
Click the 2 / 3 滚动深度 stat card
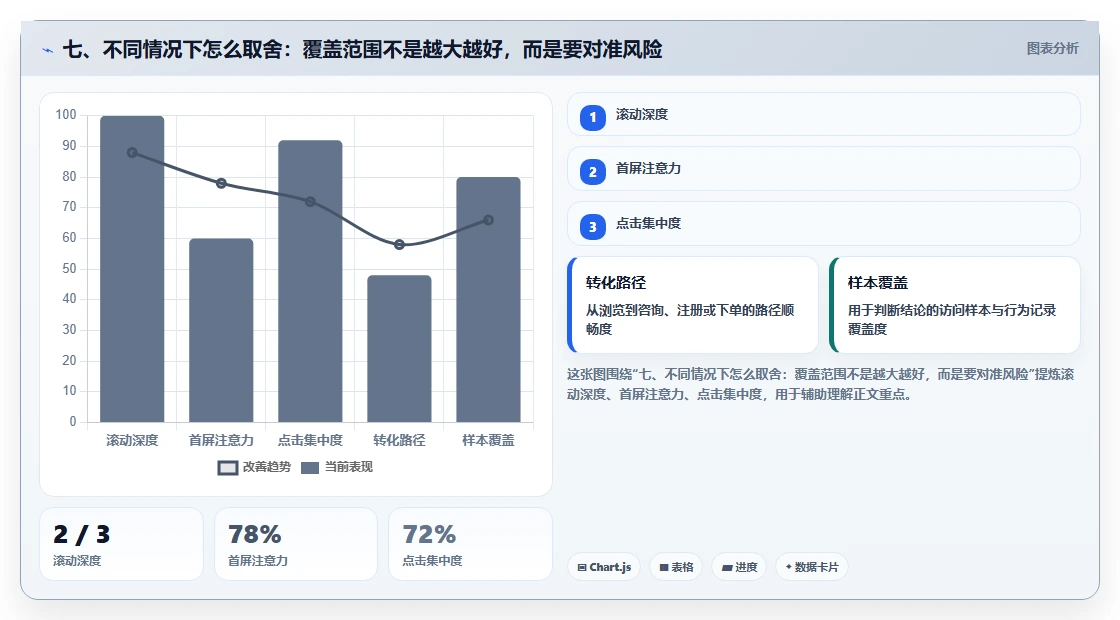(x=121, y=544)
